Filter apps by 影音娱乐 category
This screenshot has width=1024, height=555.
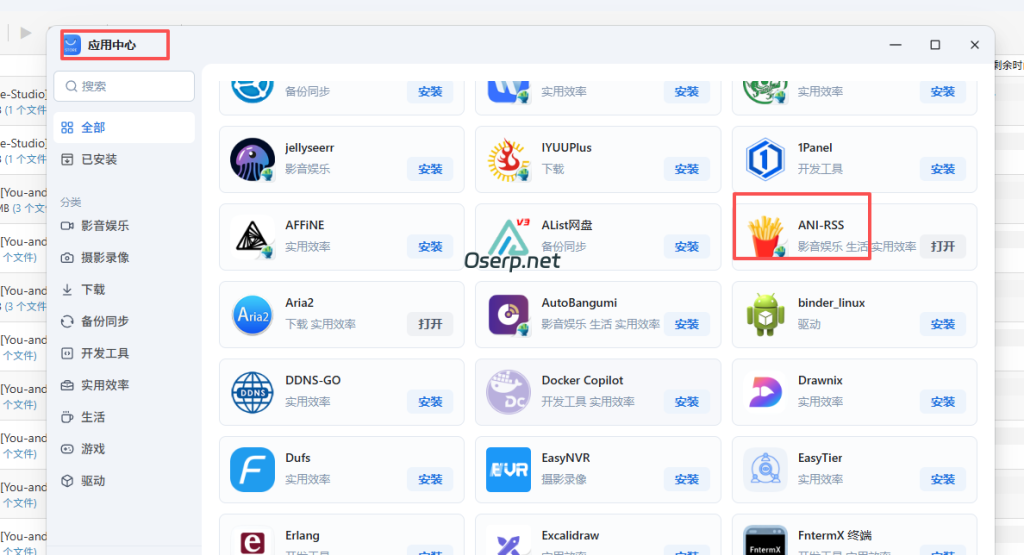click(104, 226)
